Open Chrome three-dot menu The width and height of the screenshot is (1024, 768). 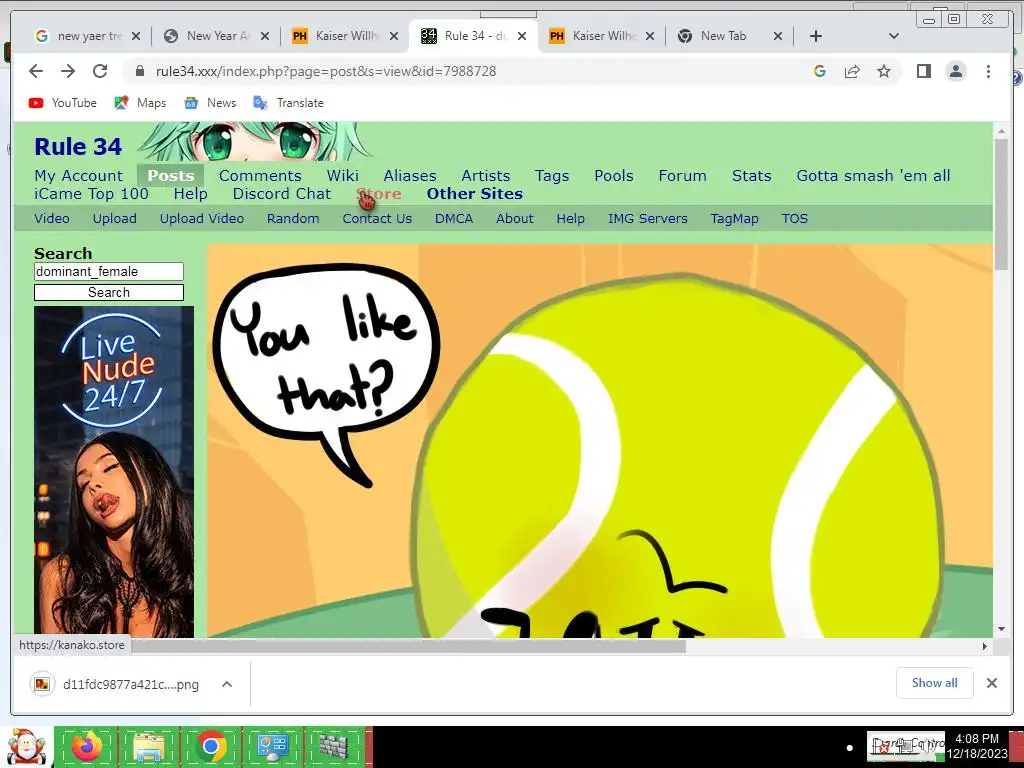click(988, 71)
